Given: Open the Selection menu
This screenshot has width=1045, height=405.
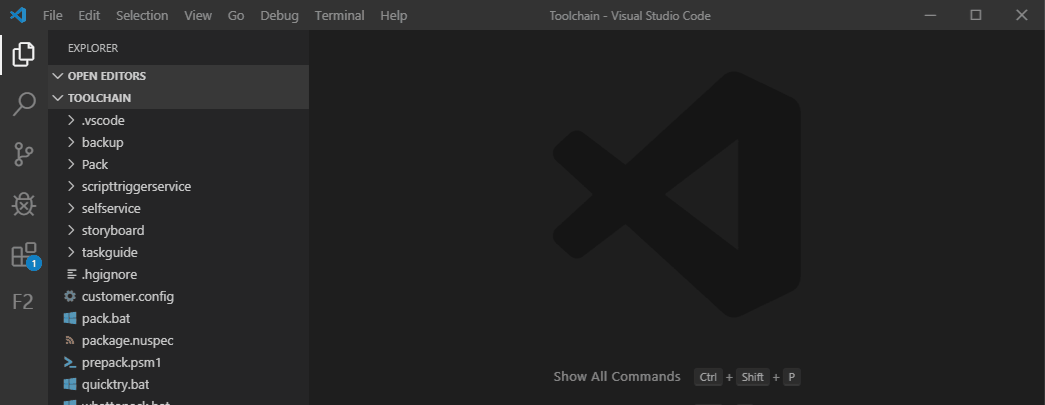Looking at the screenshot, I should click(x=142, y=15).
